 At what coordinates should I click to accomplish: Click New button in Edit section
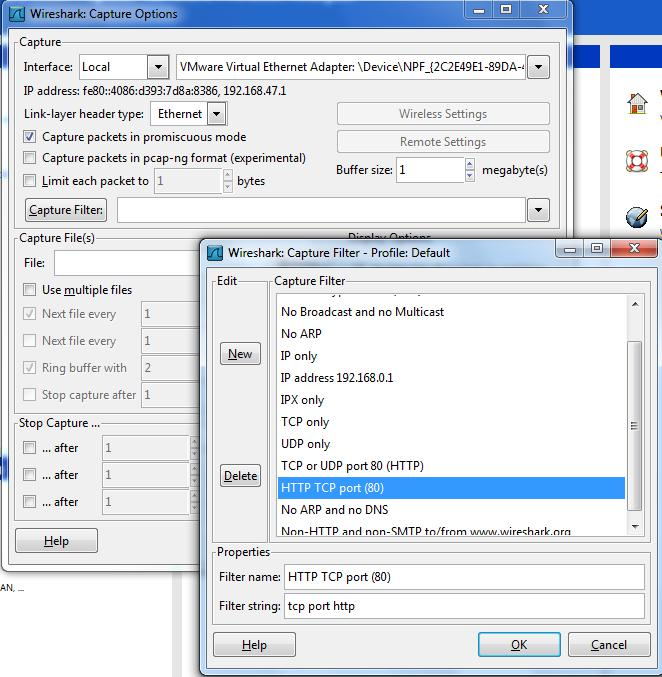pyautogui.click(x=240, y=354)
